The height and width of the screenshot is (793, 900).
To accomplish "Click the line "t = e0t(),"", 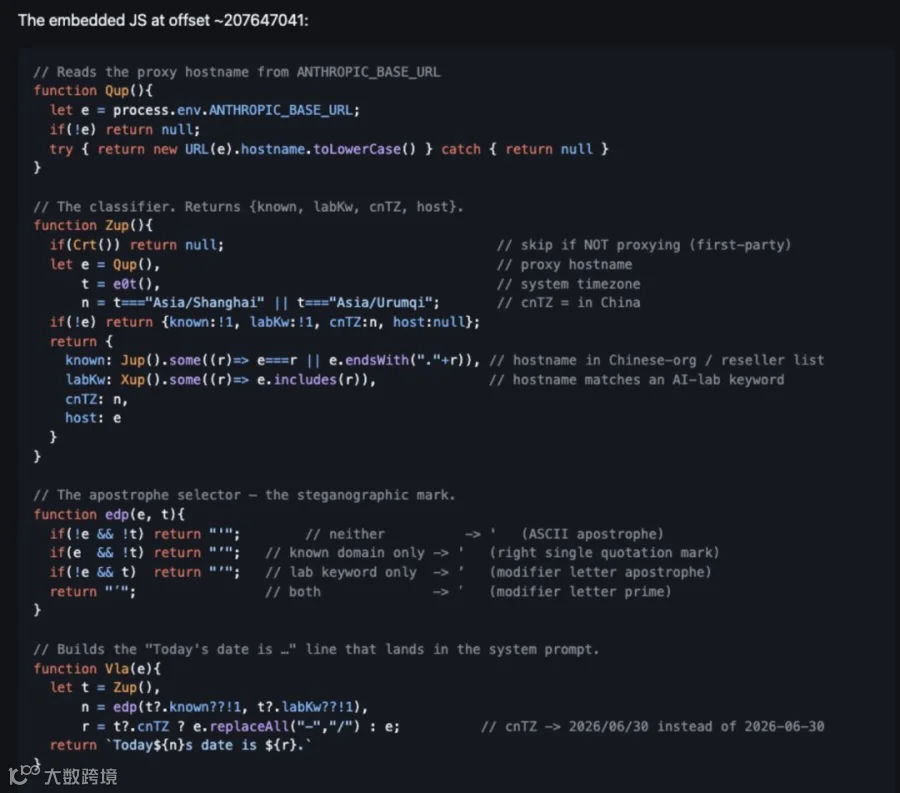I will pos(121,284).
